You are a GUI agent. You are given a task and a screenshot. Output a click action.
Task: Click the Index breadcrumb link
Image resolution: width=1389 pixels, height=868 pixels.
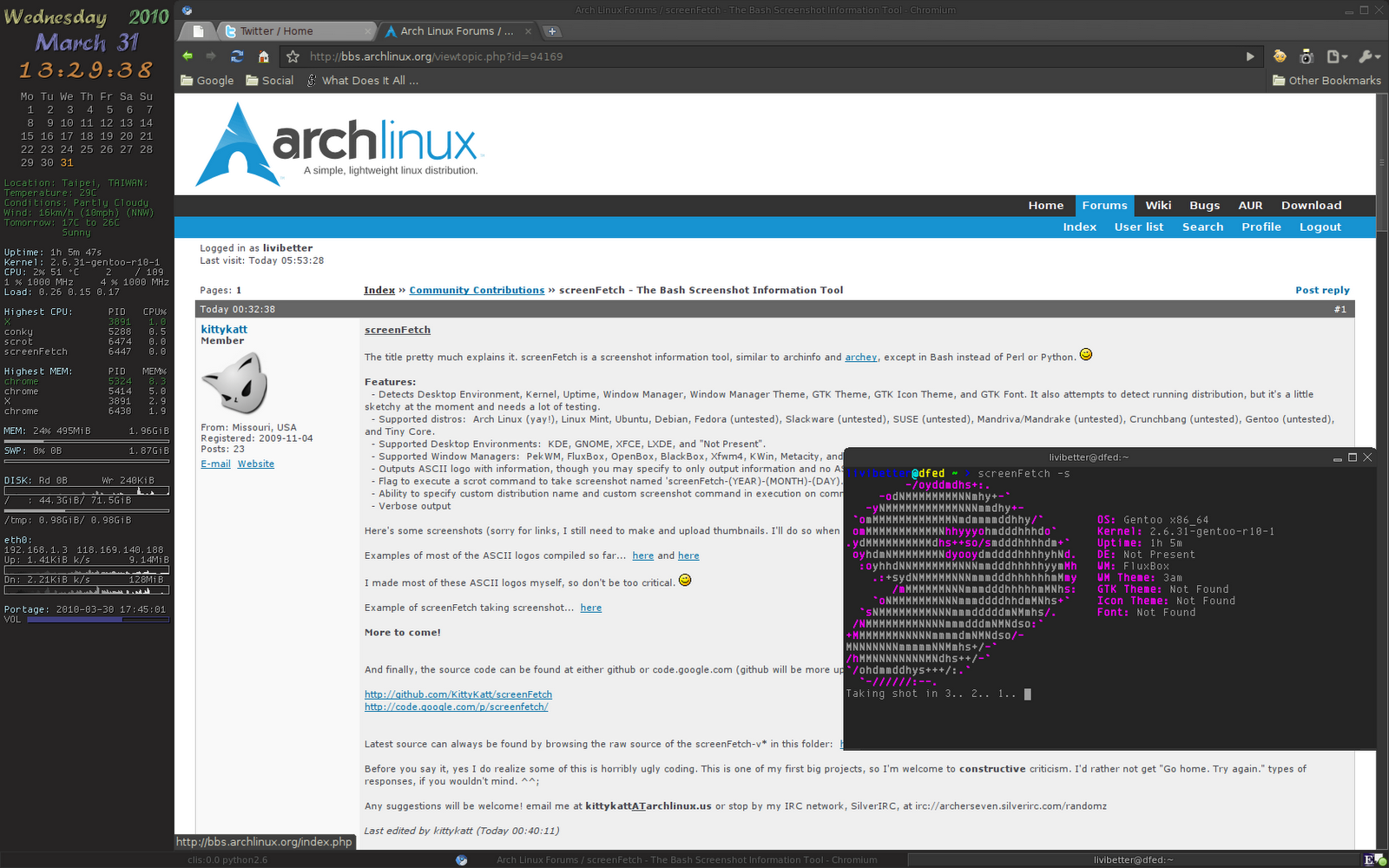tap(379, 290)
